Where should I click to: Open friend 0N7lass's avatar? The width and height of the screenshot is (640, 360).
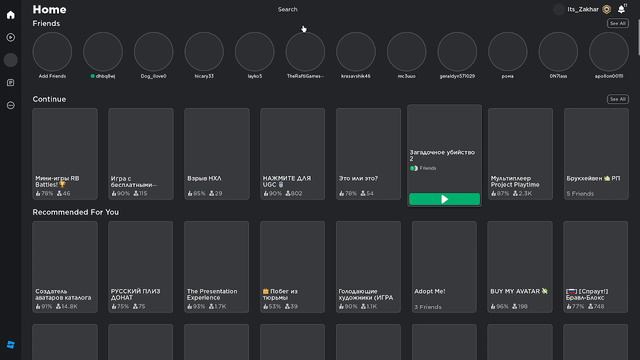[558, 52]
